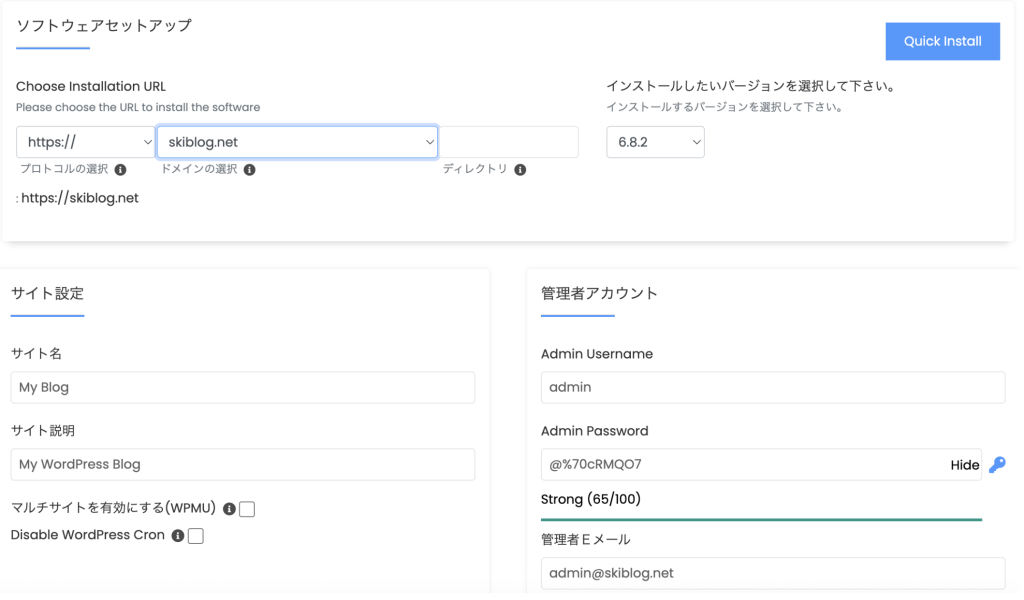The height and width of the screenshot is (600, 1024).
Task: Click the info icon next to ディレクトリ
Action: coord(520,170)
